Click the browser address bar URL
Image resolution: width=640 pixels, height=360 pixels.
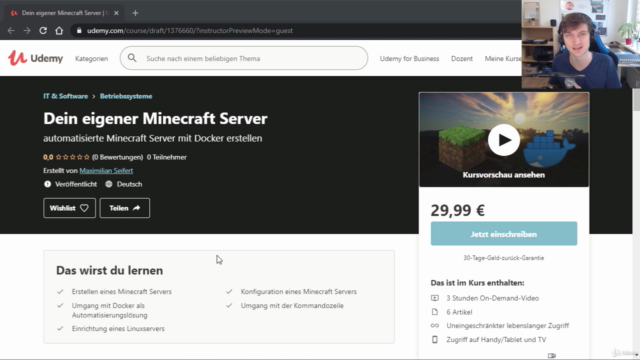[190, 31]
